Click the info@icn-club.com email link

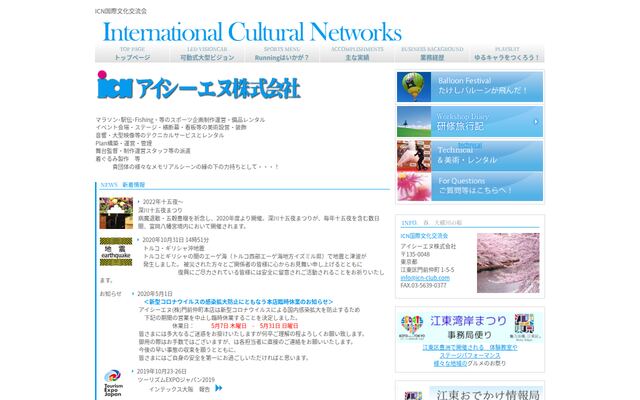[425, 278]
